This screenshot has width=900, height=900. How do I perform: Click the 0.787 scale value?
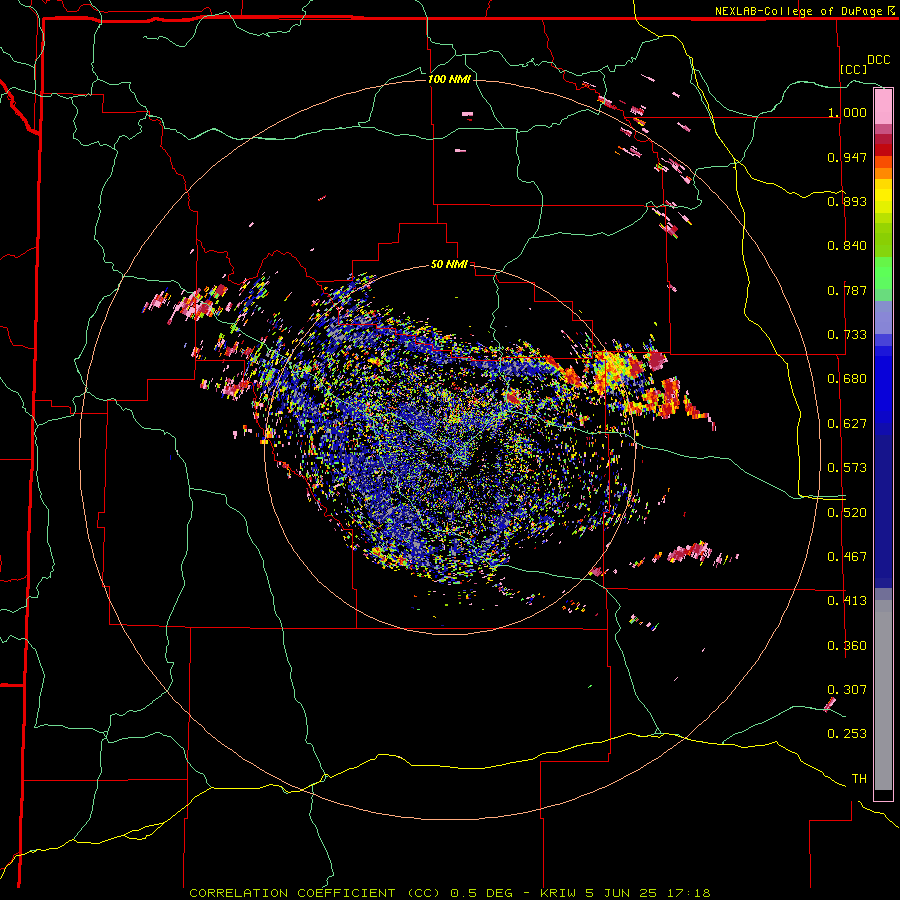[847, 290]
